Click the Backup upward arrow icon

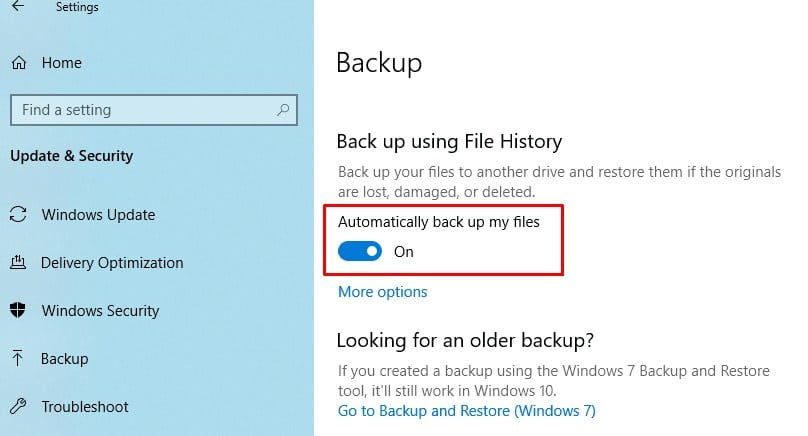[18, 358]
